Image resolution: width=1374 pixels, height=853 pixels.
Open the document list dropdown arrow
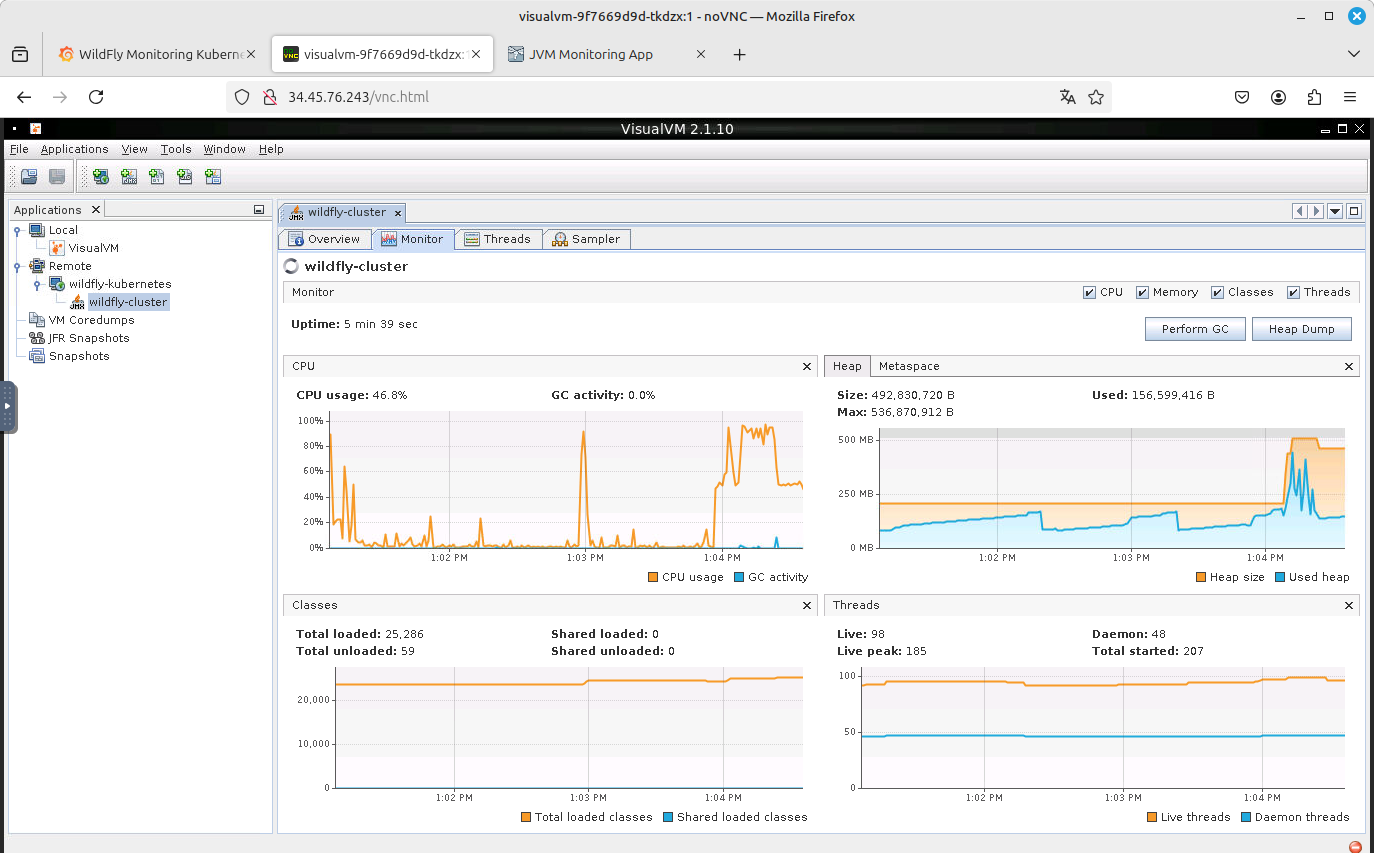point(1334,211)
